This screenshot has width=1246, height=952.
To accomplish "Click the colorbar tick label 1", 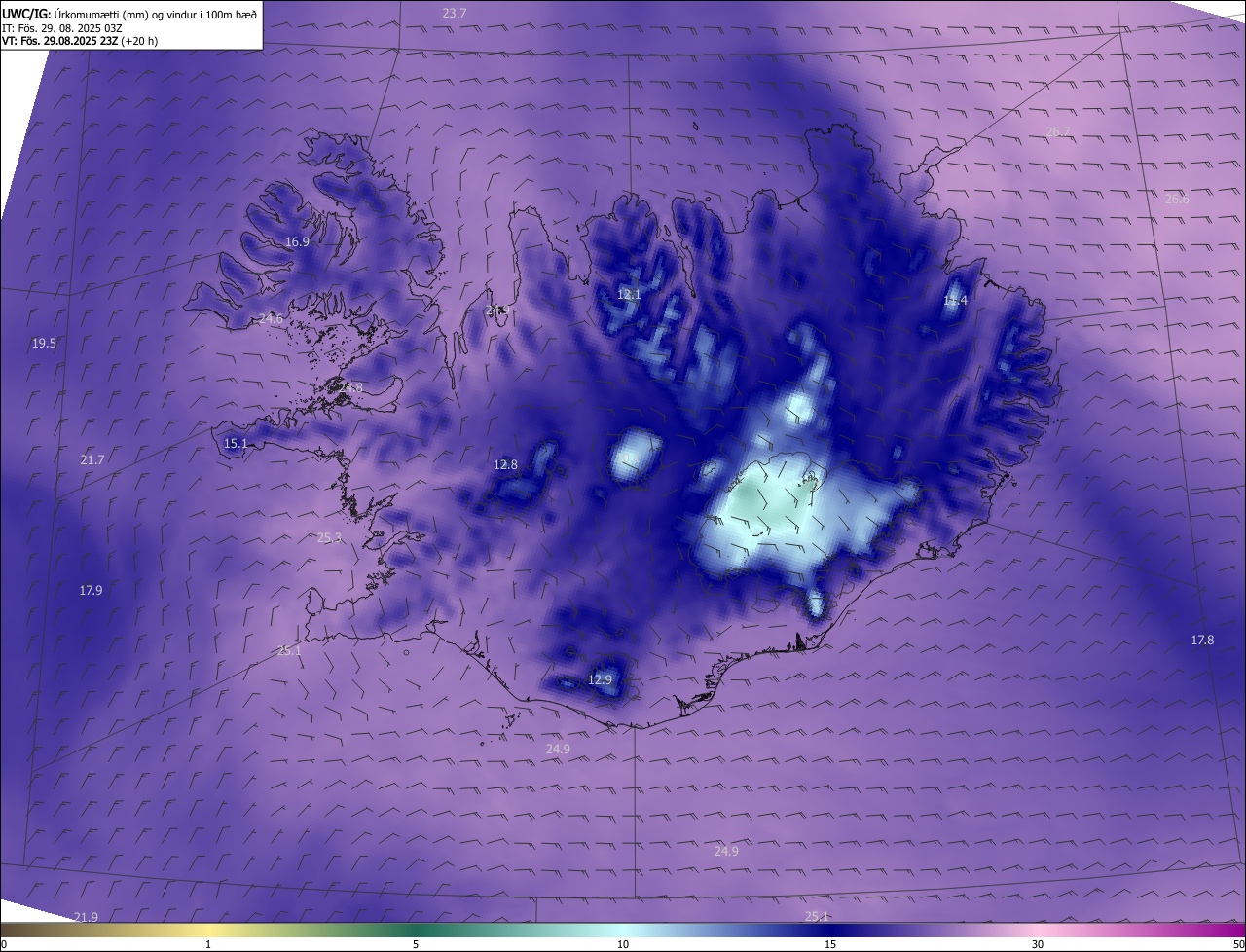I will [208, 944].
